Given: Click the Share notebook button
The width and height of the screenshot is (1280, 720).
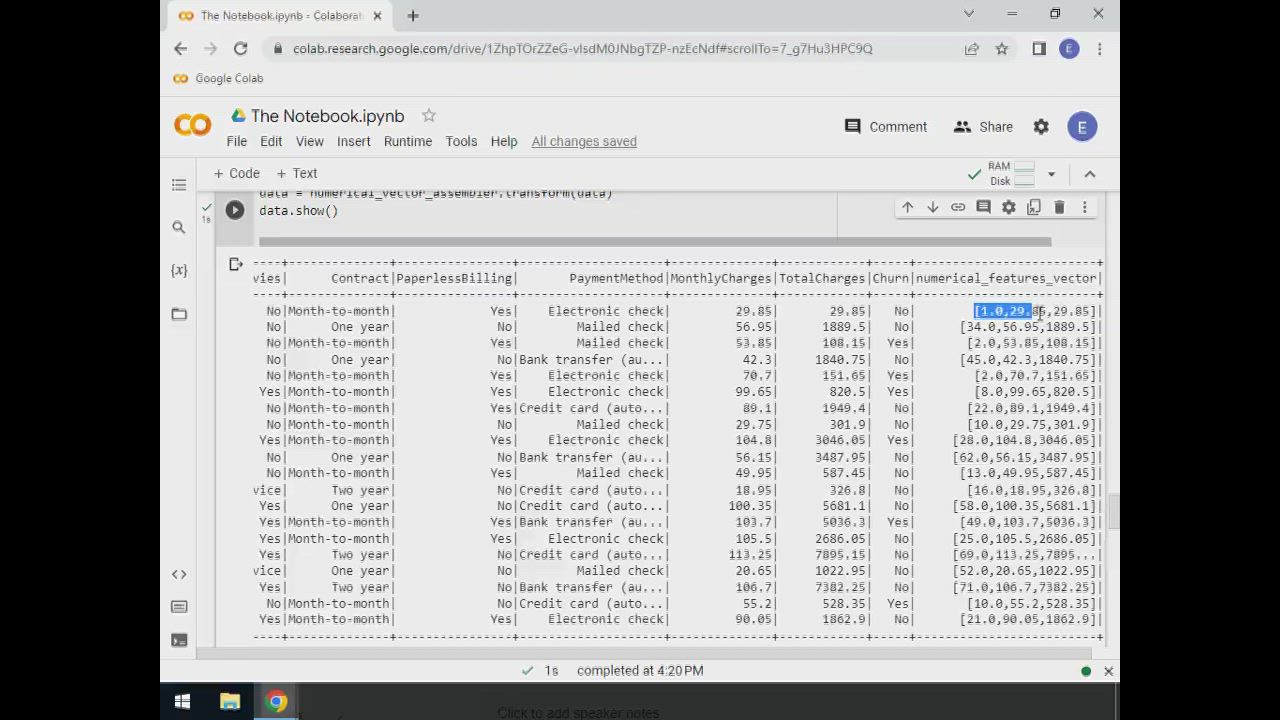Looking at the screenshot, I should (983, 127).
